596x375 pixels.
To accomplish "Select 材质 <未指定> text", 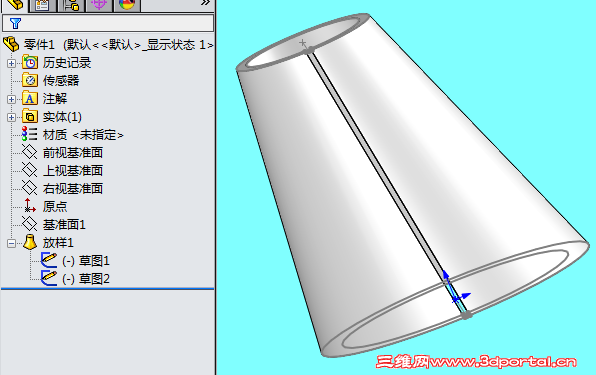I will (83, 135).
